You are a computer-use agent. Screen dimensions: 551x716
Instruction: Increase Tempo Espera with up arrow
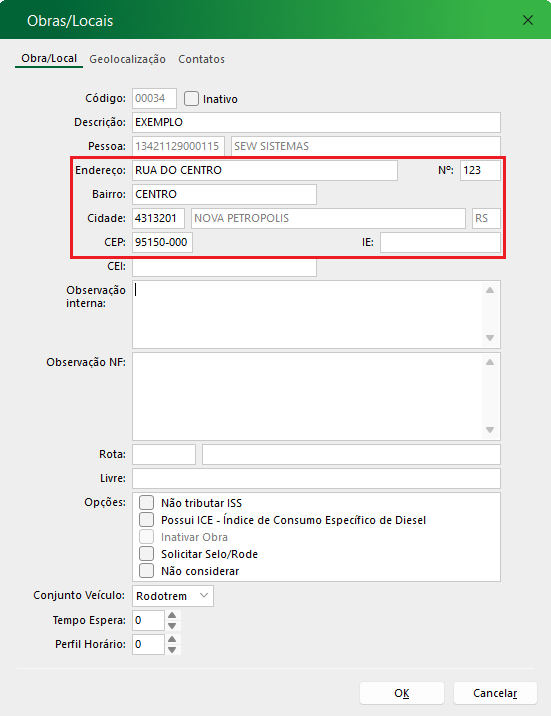172,615
